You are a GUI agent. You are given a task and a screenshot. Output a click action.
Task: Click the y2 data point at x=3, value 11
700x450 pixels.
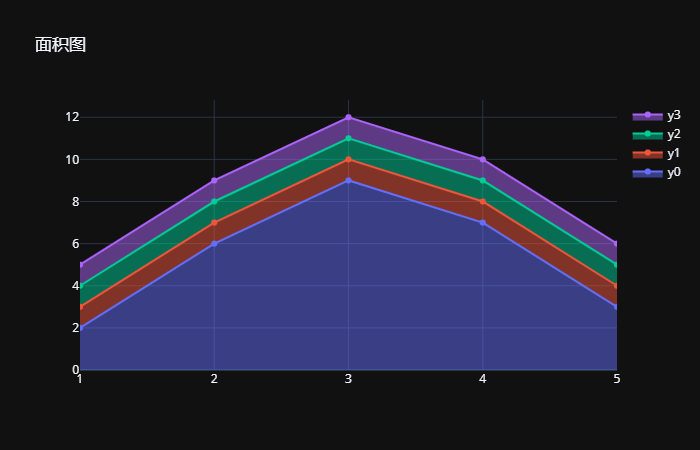tap(348, 138)
